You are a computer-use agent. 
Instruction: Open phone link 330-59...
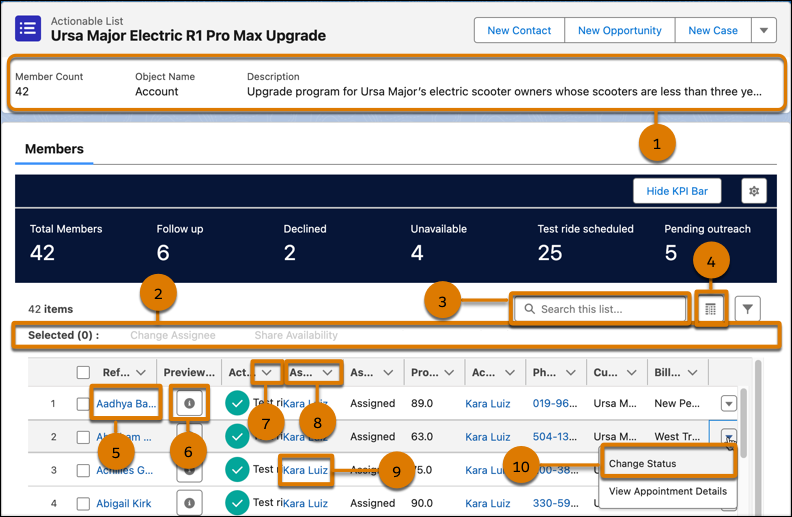[555, 503]
